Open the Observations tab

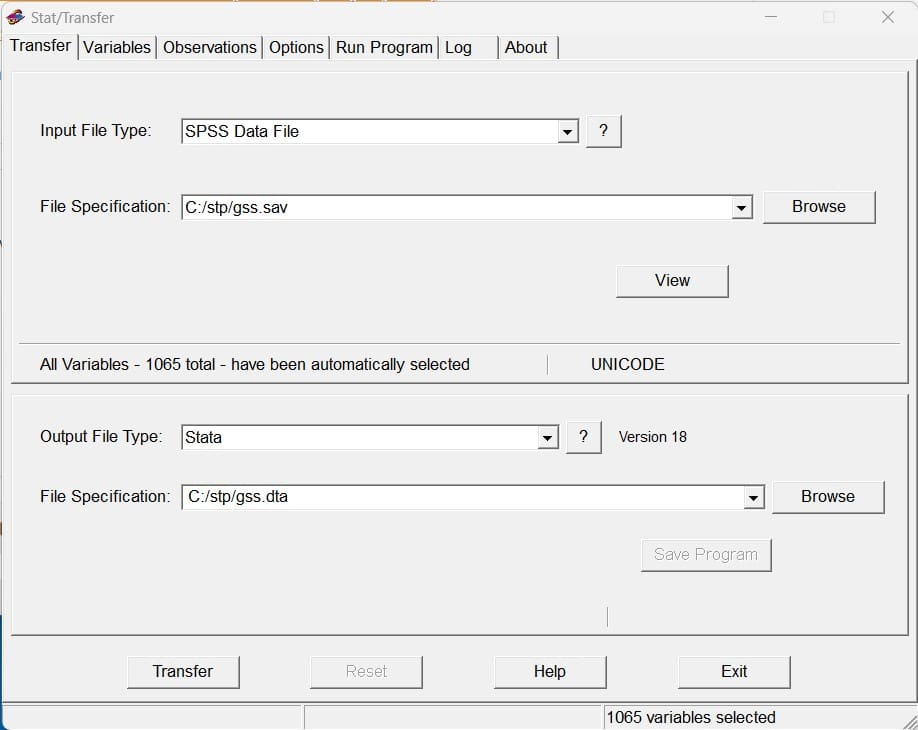tap(210, 47)
